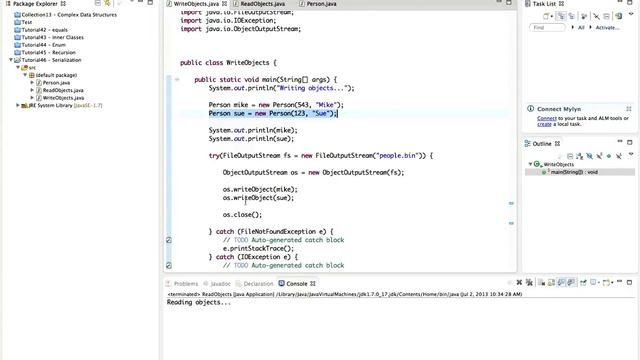Expand JRE System Library node
Image resolution: width=640 pixels, height=360 pixels.
point(18,105)
